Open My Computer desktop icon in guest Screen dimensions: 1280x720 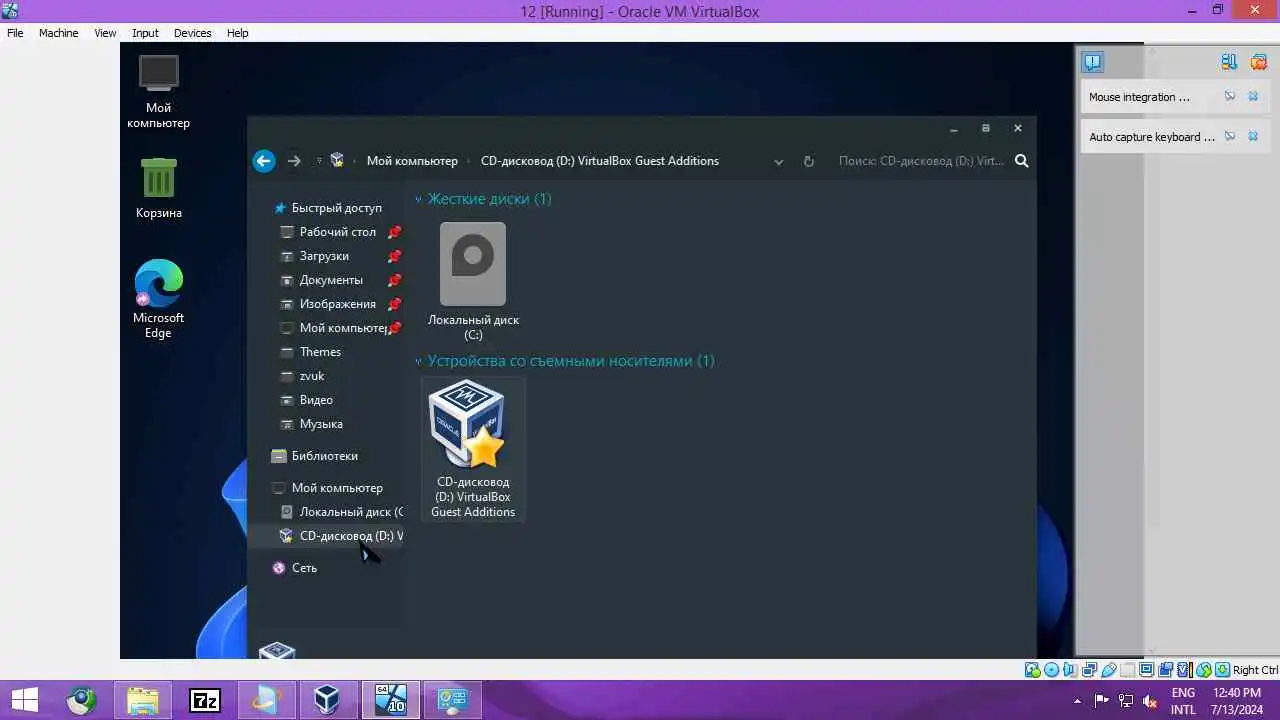pyautogui.click(x=158, y=92)
